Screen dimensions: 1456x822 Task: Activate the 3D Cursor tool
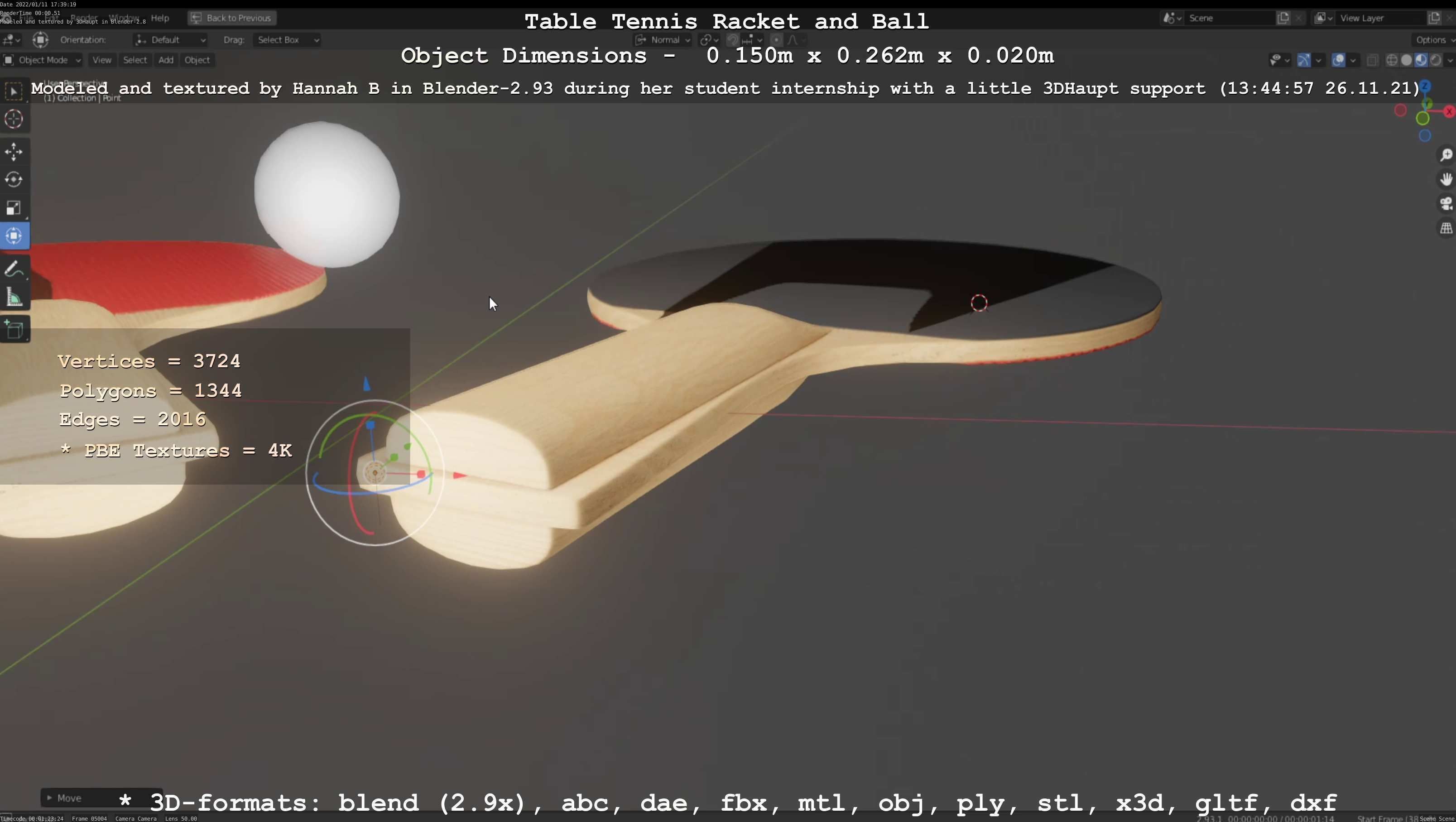click(14, 119)
